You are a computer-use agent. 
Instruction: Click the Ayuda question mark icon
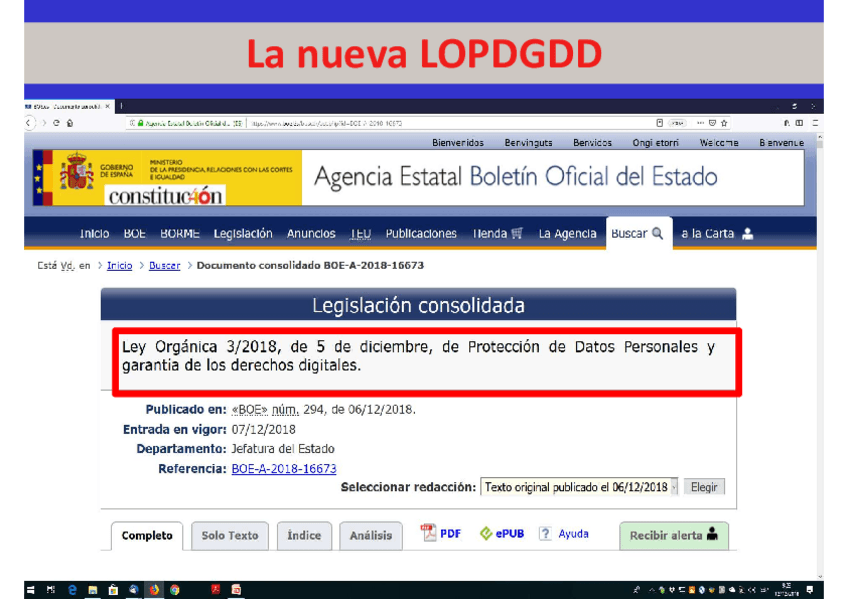(545, 534)
